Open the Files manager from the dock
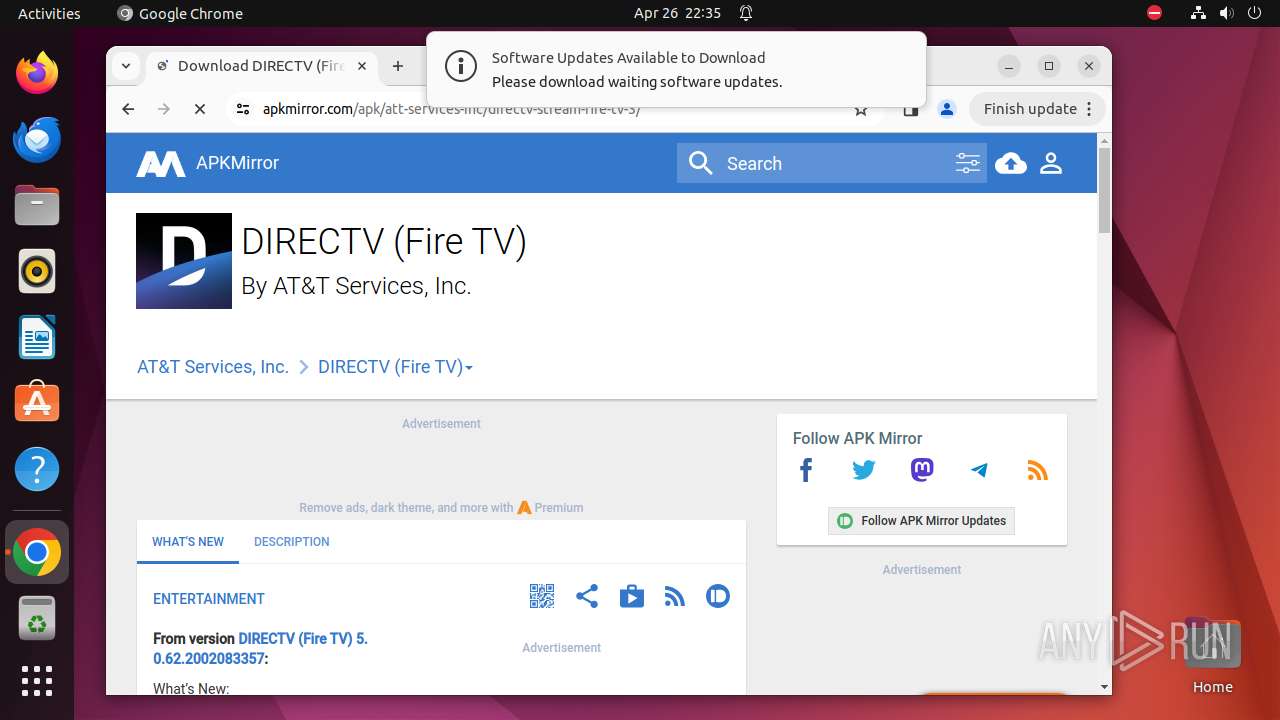Viewport: 1280px width, 720px height. click(37, 205)
